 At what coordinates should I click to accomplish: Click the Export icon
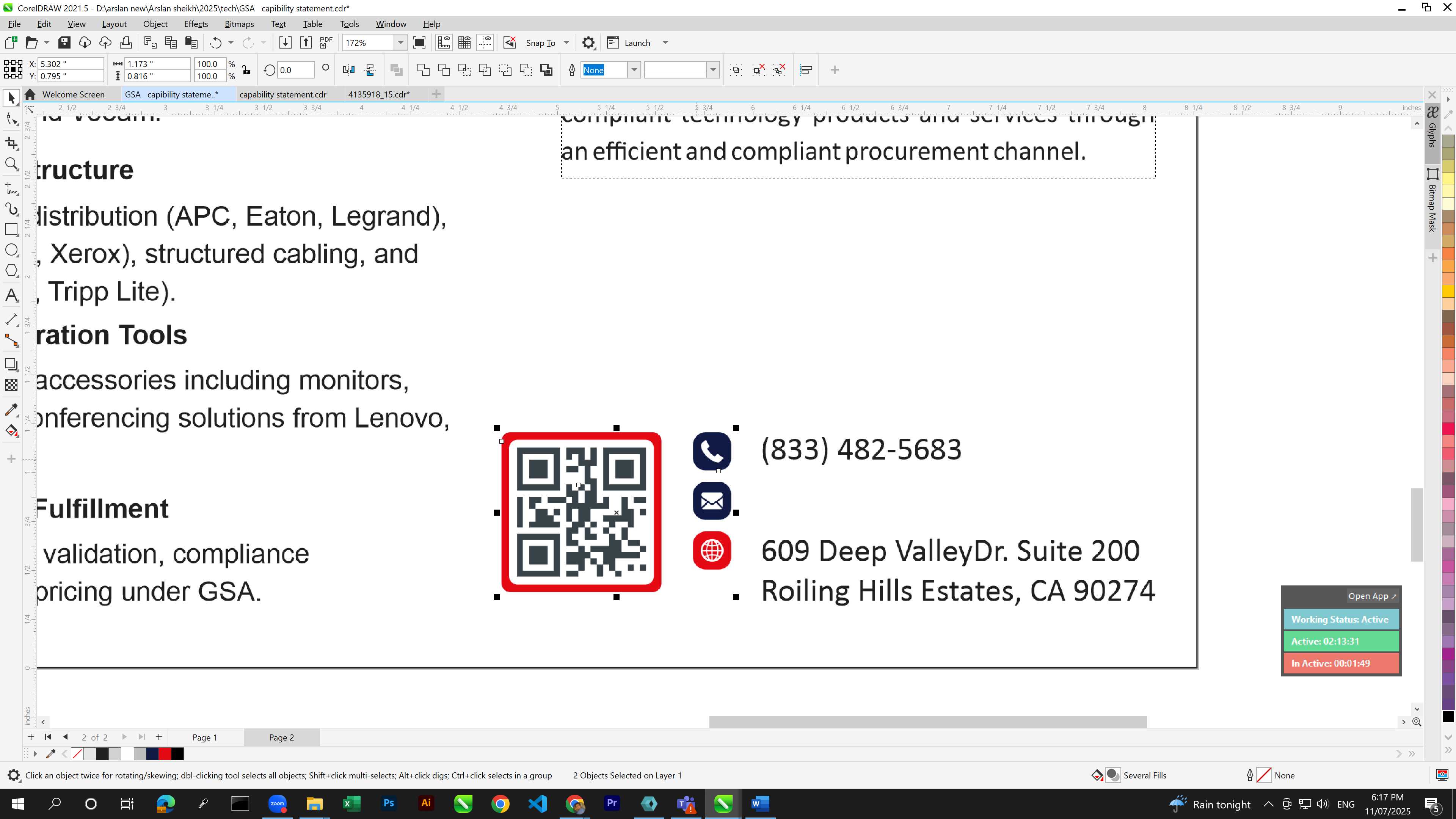pos(305,42)
